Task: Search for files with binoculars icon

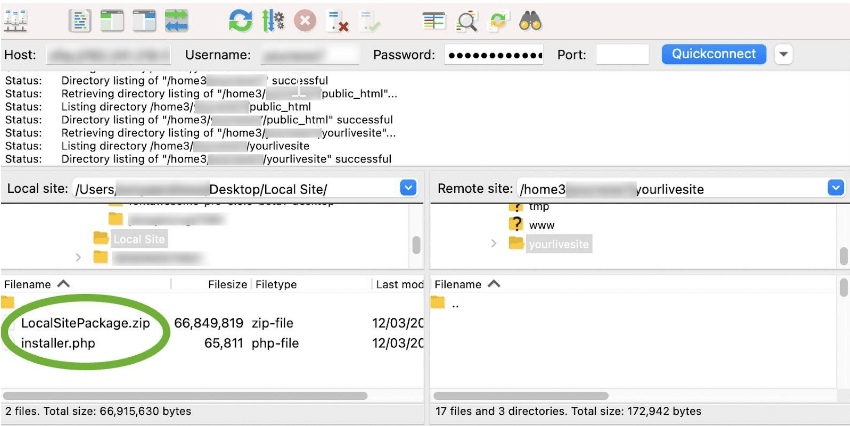Action: 531,21
